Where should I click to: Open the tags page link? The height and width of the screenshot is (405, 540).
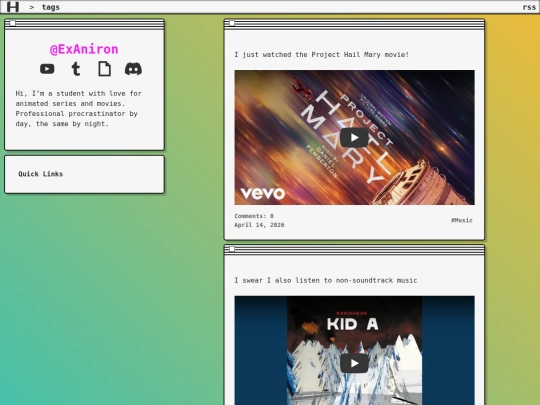click(51, 7)
